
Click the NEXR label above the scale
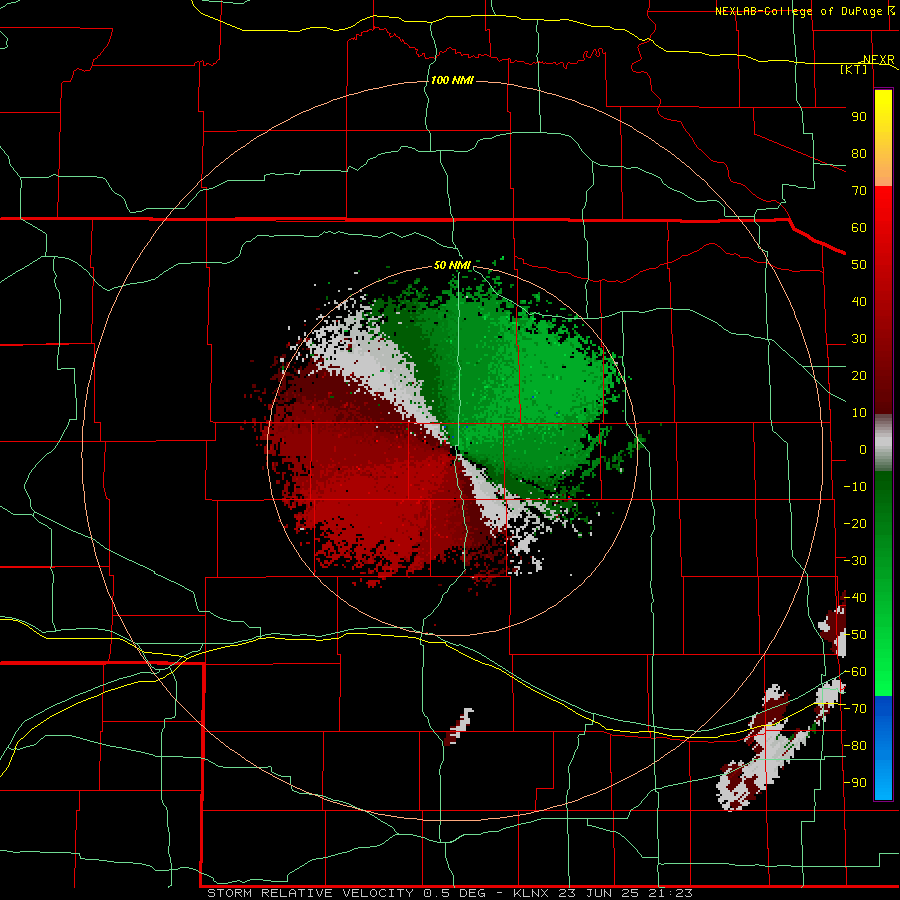(x=878, y=60)
